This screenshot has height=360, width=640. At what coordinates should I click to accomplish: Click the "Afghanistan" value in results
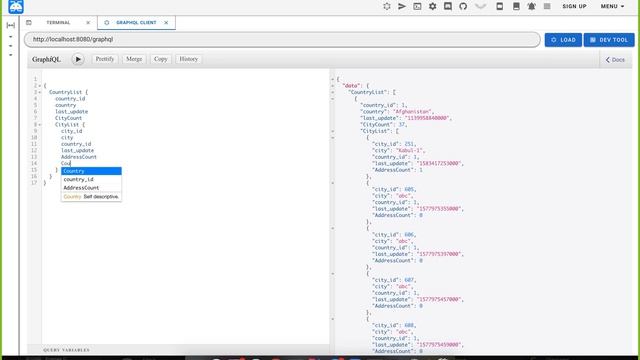click(413, 111)
